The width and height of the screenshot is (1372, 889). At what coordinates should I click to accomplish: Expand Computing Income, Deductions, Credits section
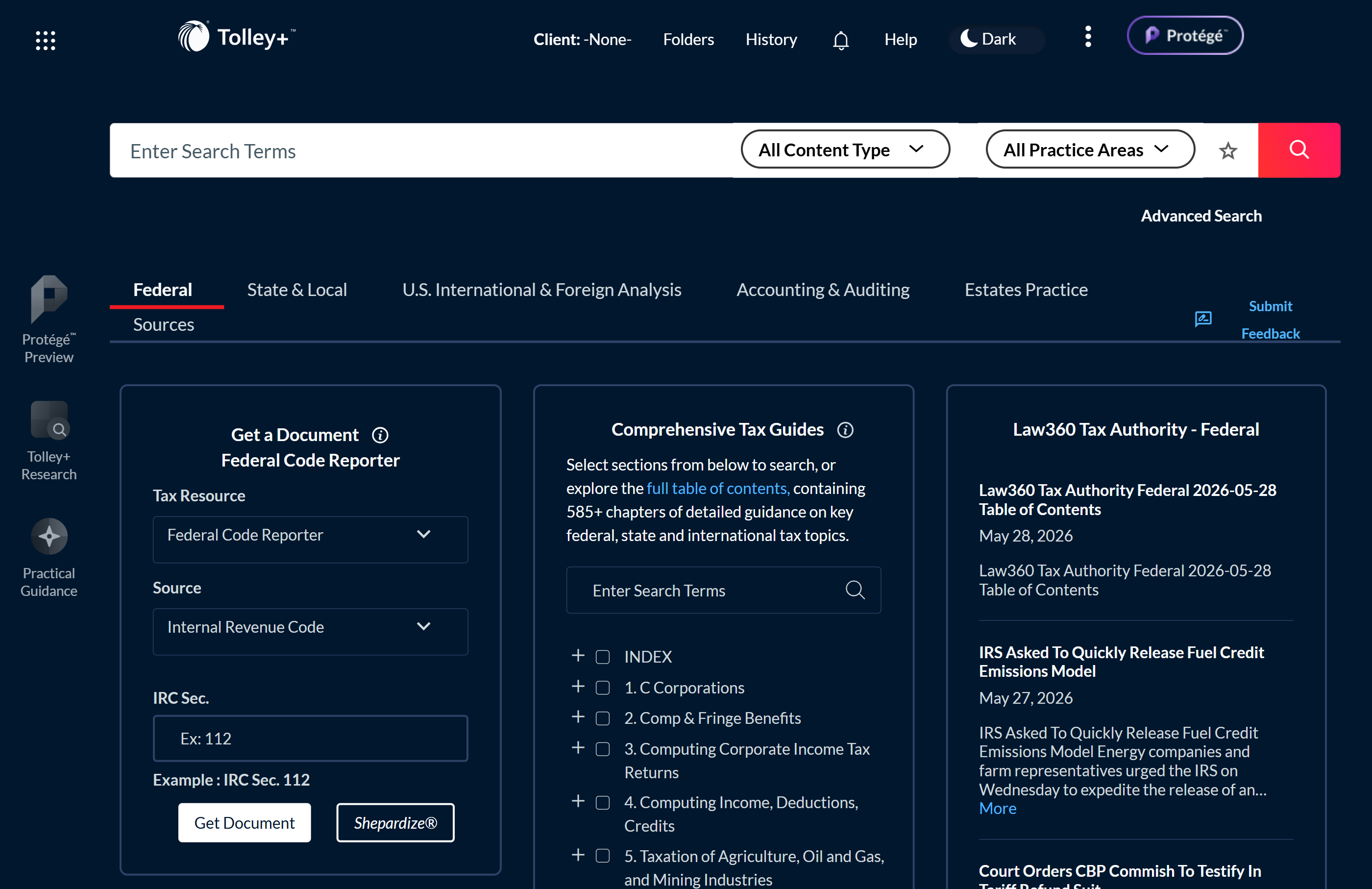click(578, 801)
